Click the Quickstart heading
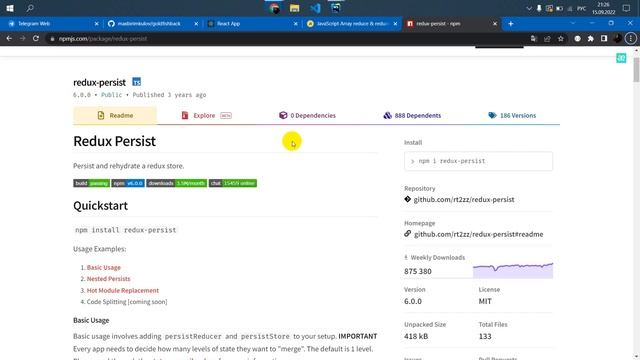Viewport: 640px width, 360px height. (x=100, y=206)
